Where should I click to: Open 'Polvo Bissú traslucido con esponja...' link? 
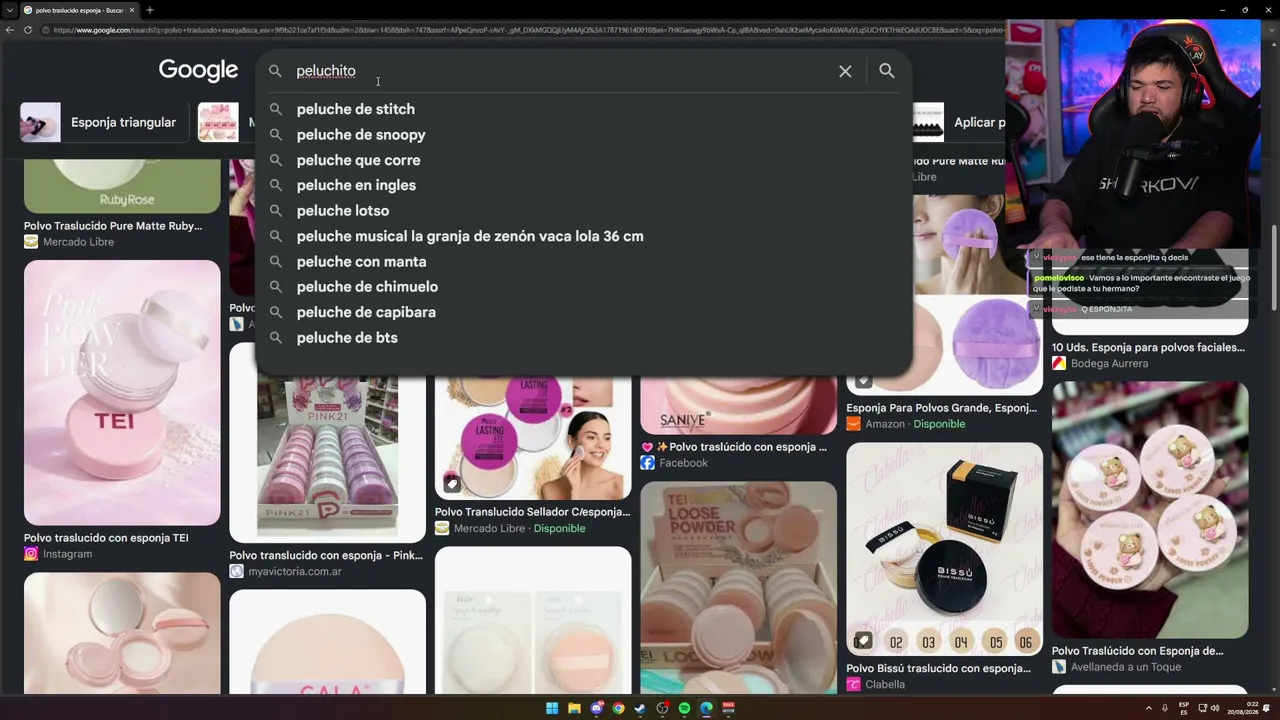click(x=938, y=669)
